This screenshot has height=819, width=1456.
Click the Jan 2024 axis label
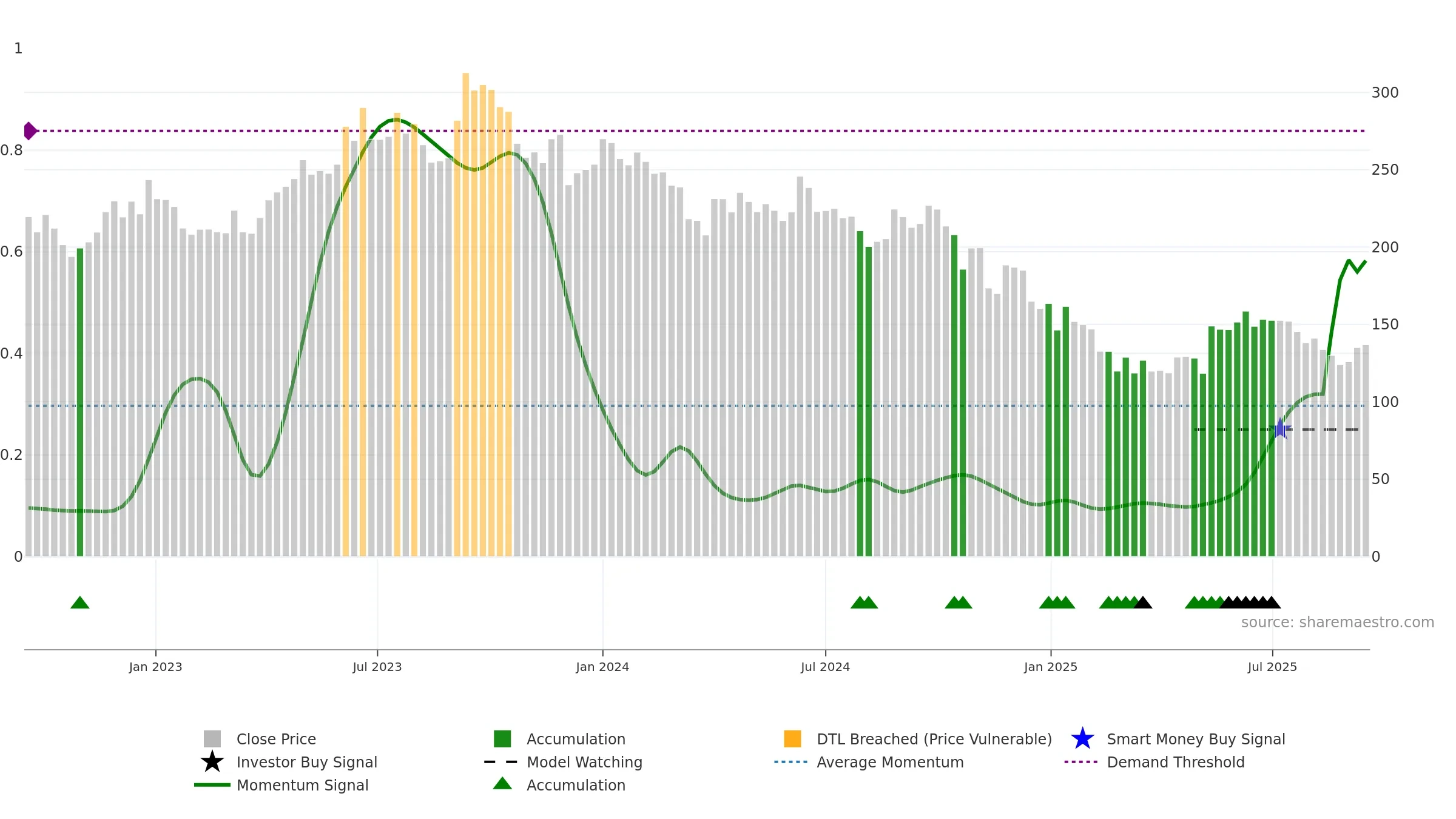(x=602, y=667)
